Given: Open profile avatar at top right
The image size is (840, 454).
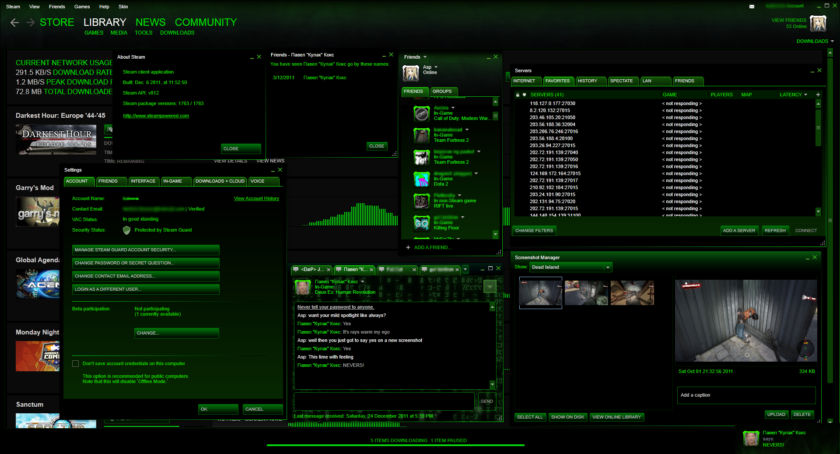Looking at the screenshot, I should (x=818, y=24).
